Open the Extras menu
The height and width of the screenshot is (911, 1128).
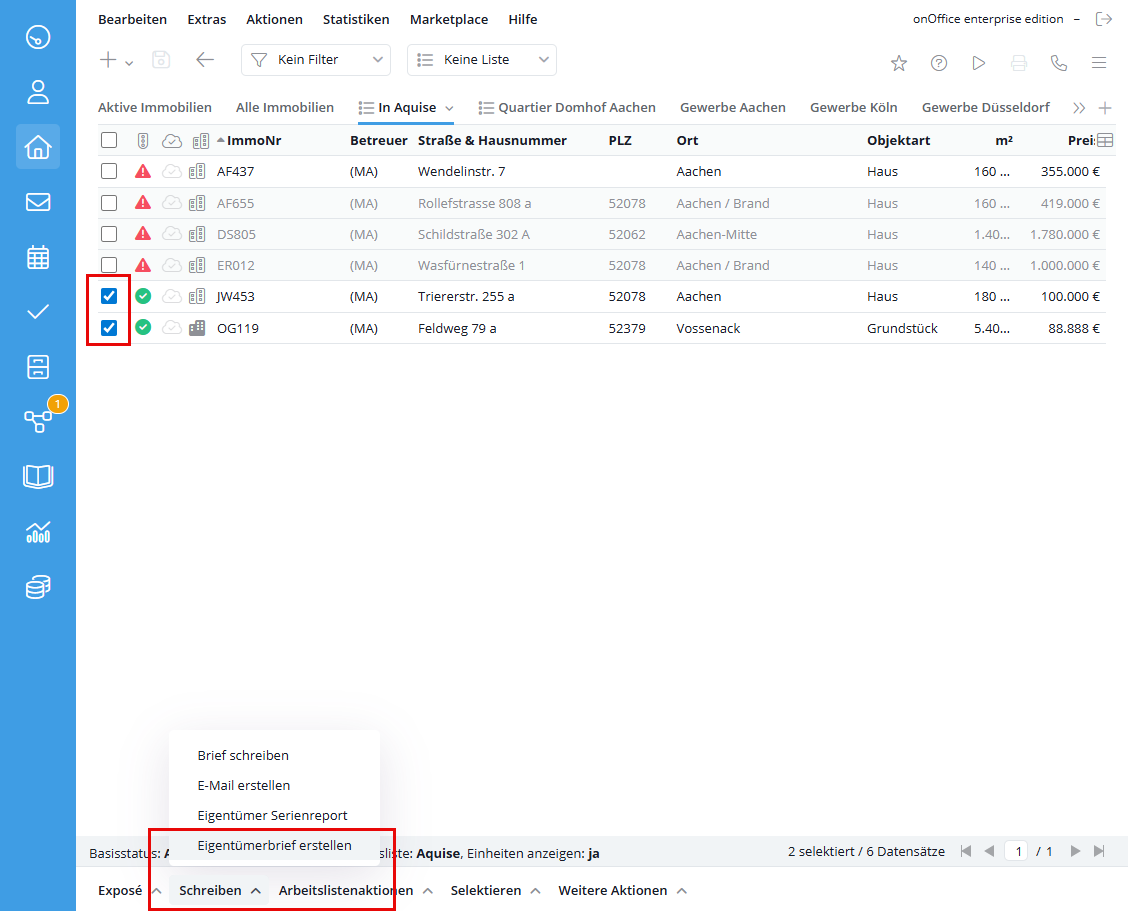pyautogui.click(x=206, y=19)
